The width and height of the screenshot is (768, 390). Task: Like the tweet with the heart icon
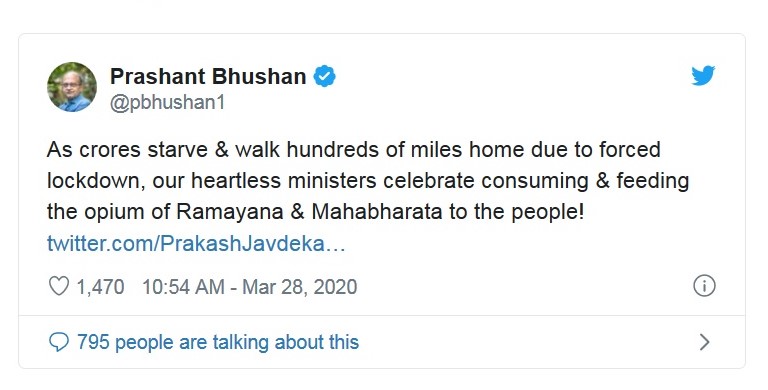[59, 286]
